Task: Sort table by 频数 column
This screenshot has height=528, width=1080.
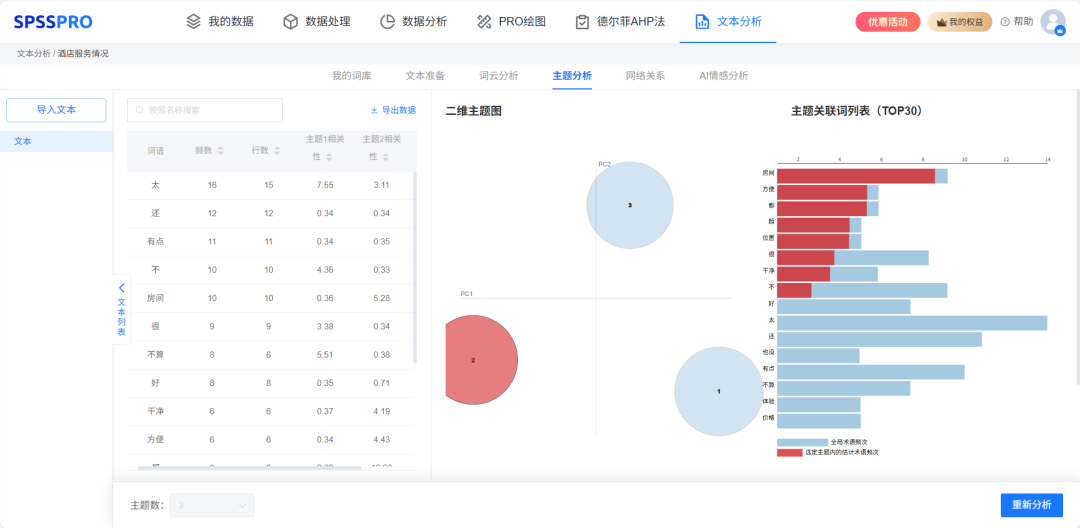Action: coord(220,150)
